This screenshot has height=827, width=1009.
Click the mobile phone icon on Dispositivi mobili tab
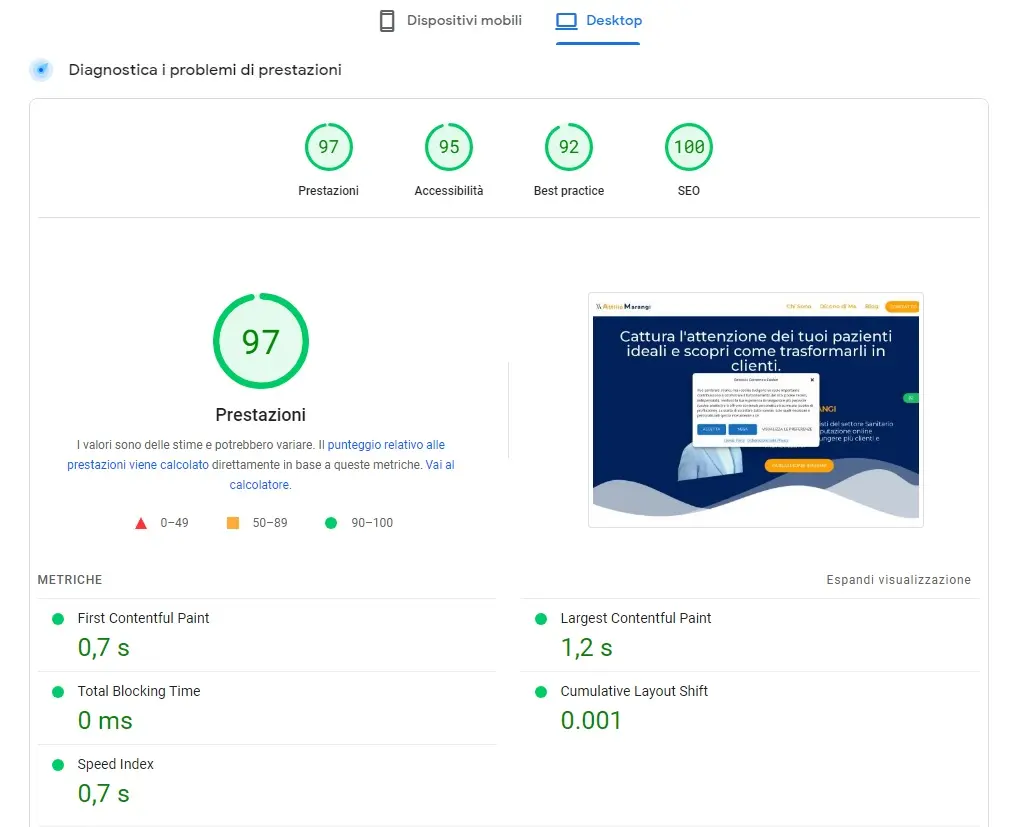point(384,20)
